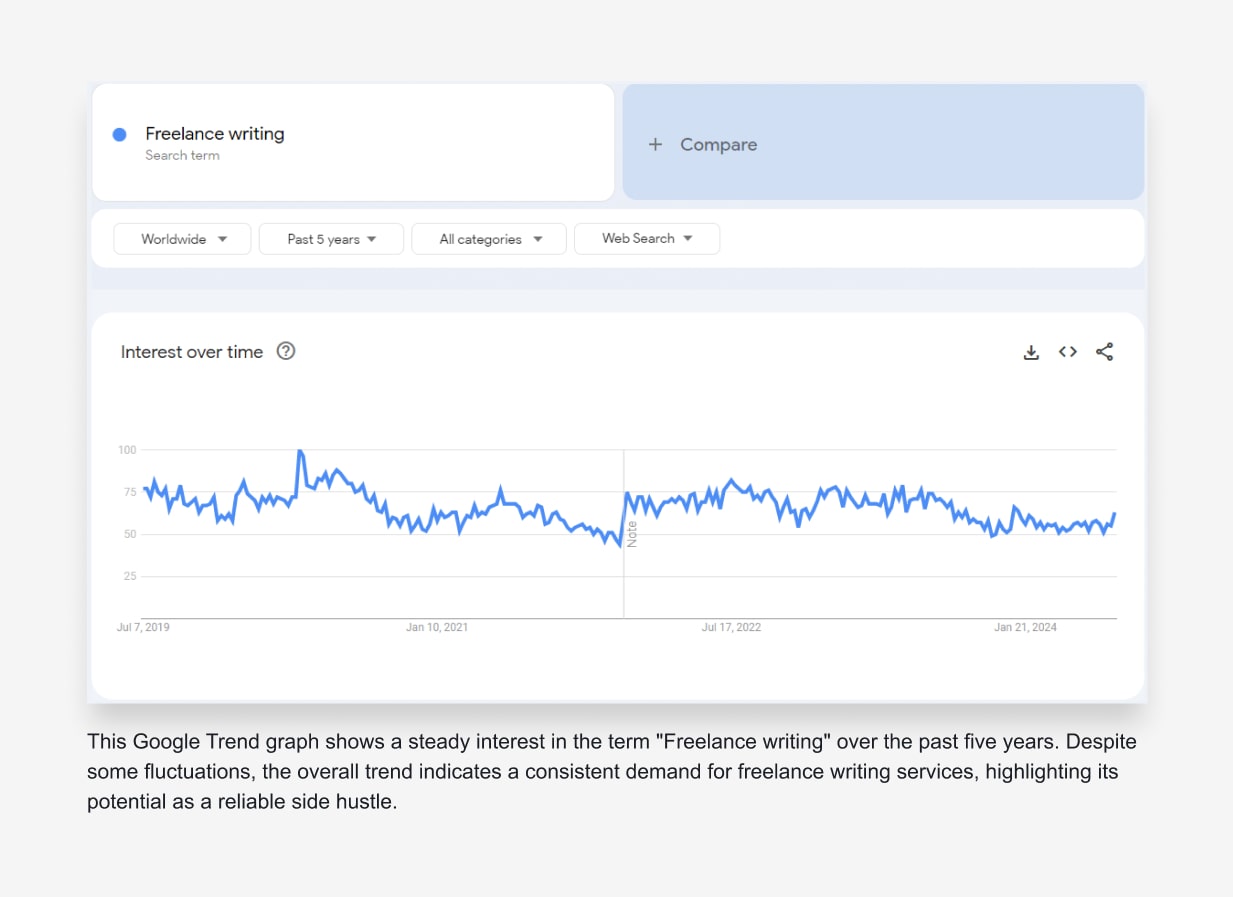Expand the All categories dropdown

click(489, 239)
